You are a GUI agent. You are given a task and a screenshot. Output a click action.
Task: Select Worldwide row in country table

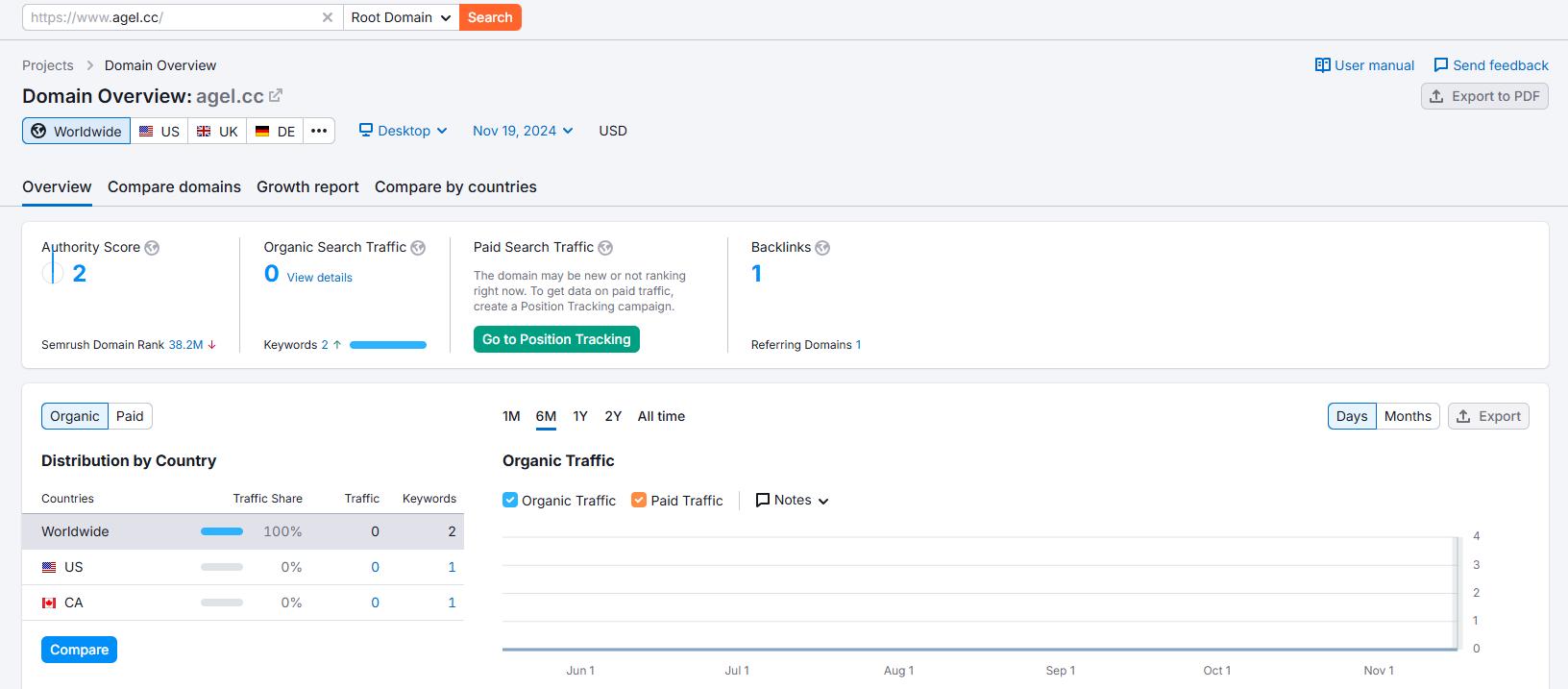(243, 531)
